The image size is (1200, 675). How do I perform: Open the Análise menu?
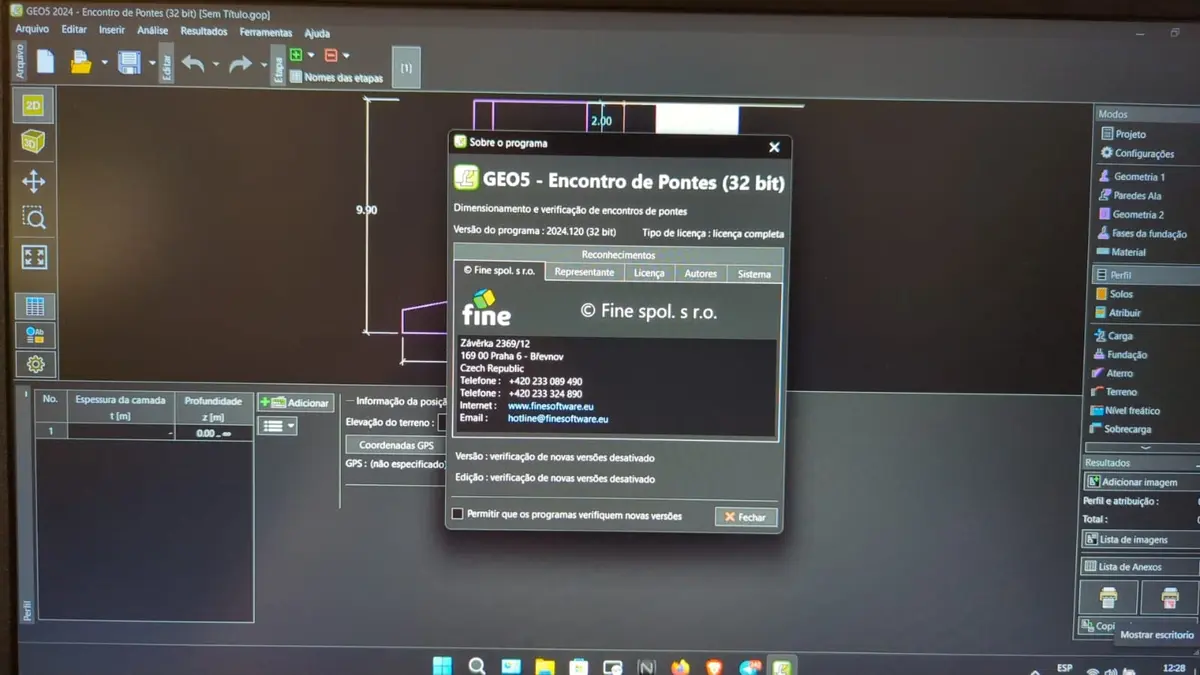[153, 31]
